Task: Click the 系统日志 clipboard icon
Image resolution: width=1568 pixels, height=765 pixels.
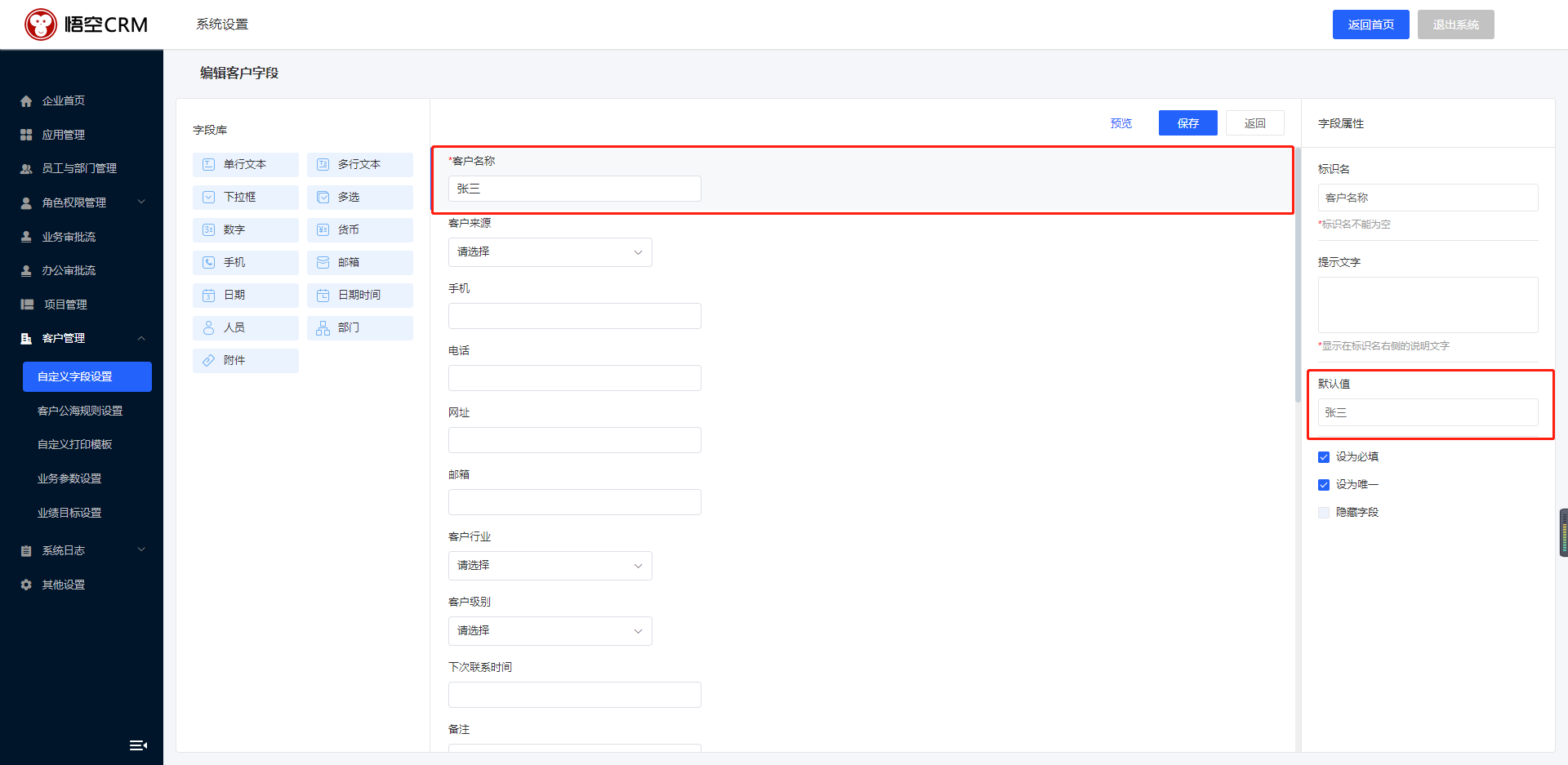Action: point(26,551)
